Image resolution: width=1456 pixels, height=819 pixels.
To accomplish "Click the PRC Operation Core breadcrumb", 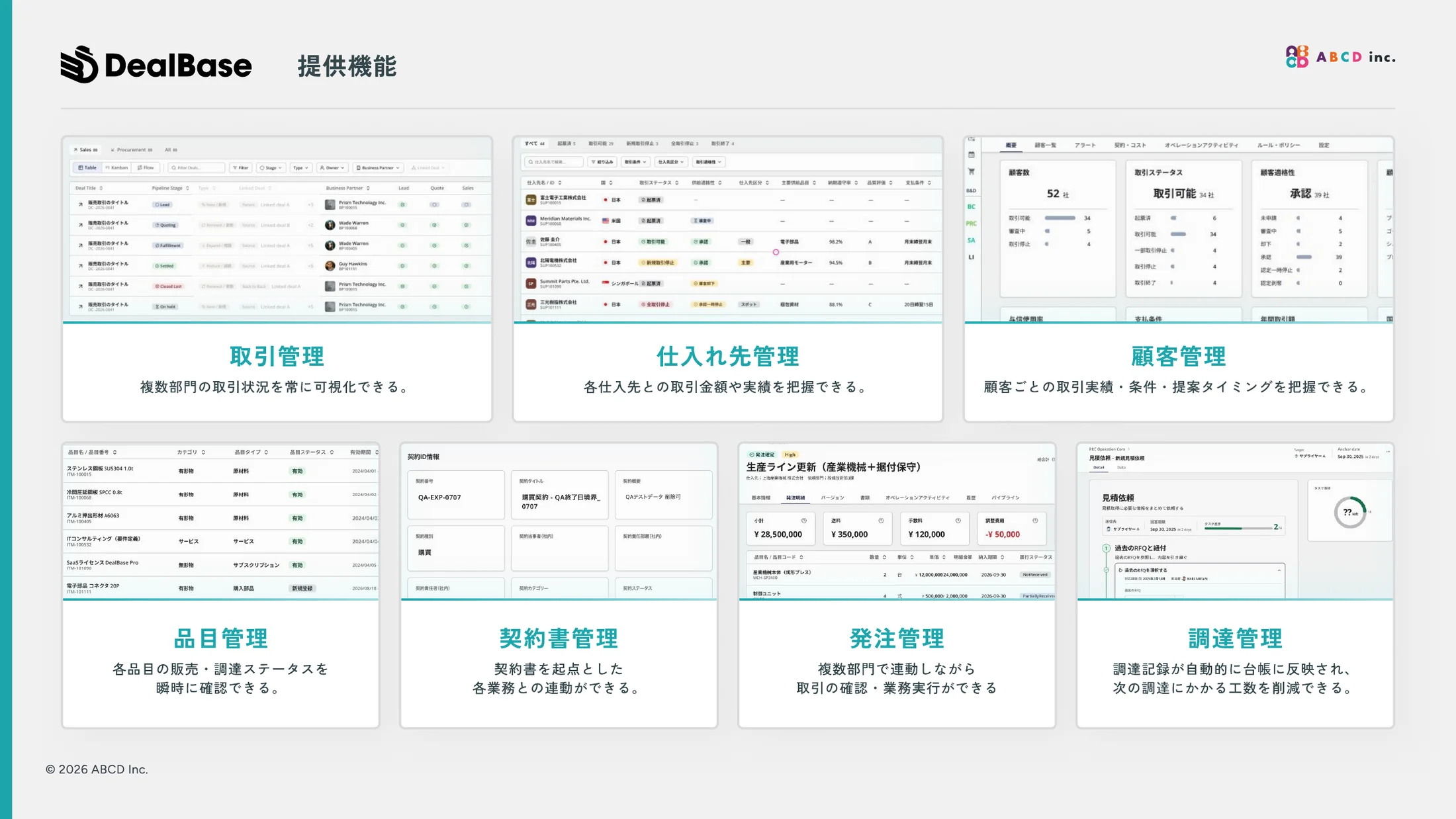I will (1107, 449).
